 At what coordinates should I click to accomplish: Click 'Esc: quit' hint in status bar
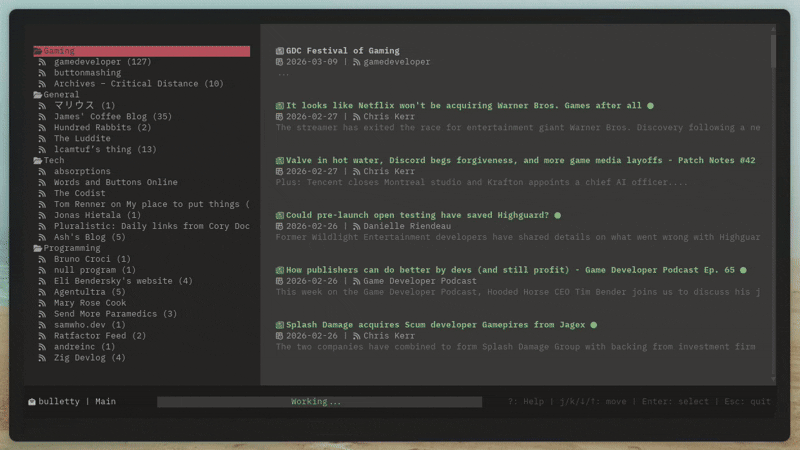pyautogui.click(x=747, y=402)
